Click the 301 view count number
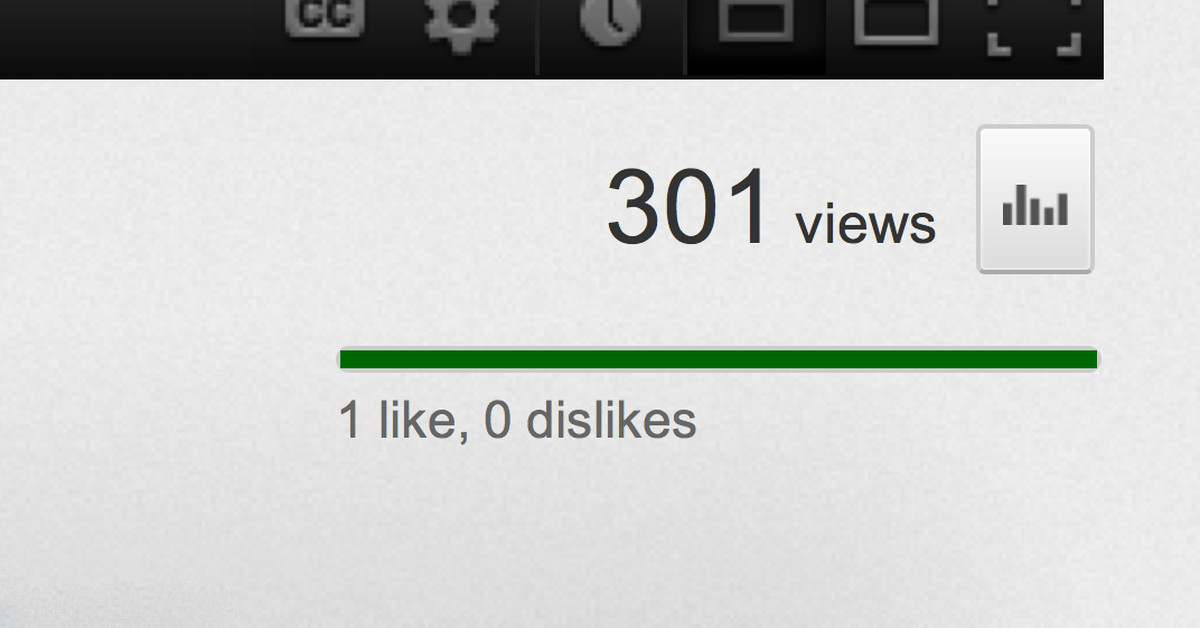1200x628 pixels. coord(689,208)
